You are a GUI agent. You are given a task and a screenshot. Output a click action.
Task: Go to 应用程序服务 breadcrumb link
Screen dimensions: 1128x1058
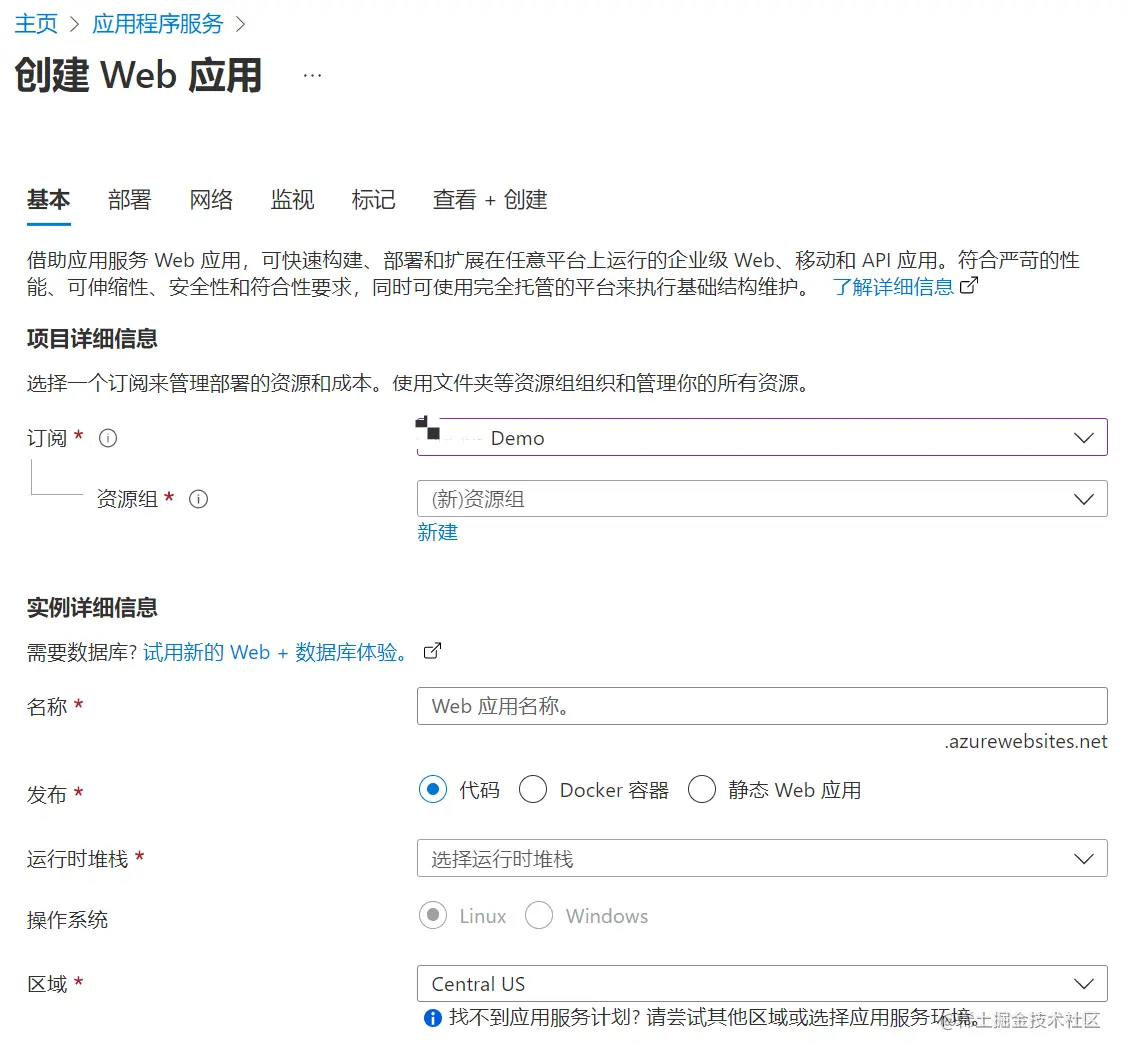[158, 24]
